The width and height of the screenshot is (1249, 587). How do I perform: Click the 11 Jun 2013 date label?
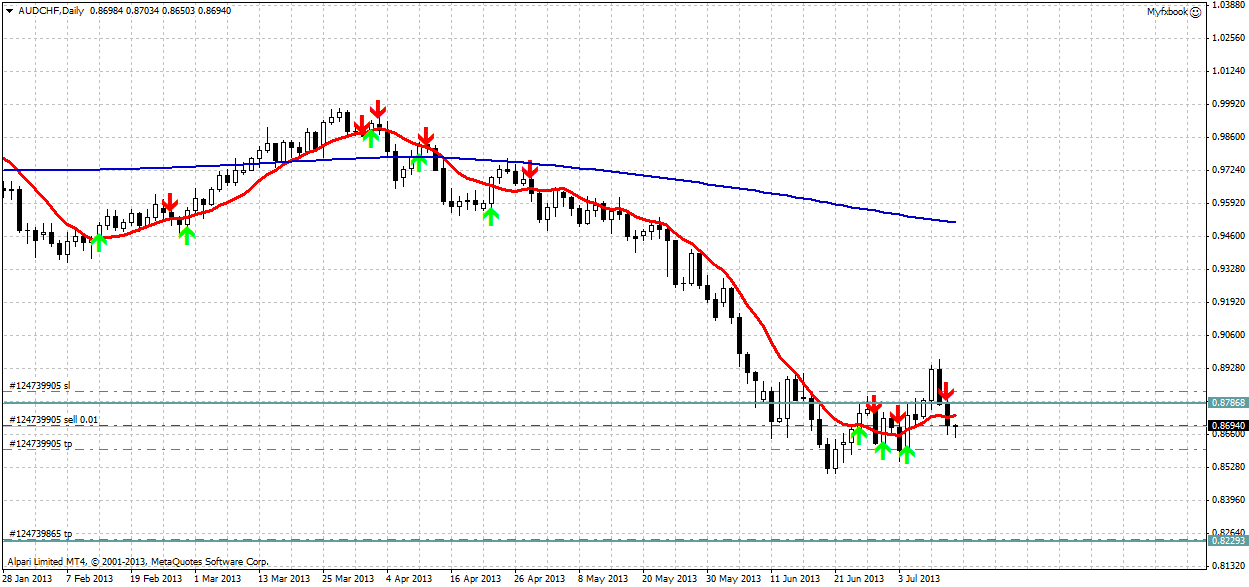tap(795, 579)
